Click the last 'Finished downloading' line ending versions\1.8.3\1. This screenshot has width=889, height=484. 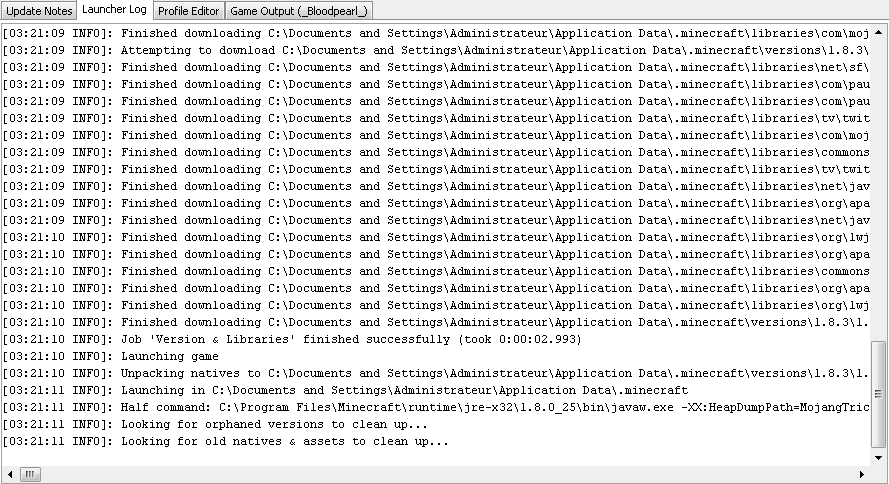click(435, 322)
